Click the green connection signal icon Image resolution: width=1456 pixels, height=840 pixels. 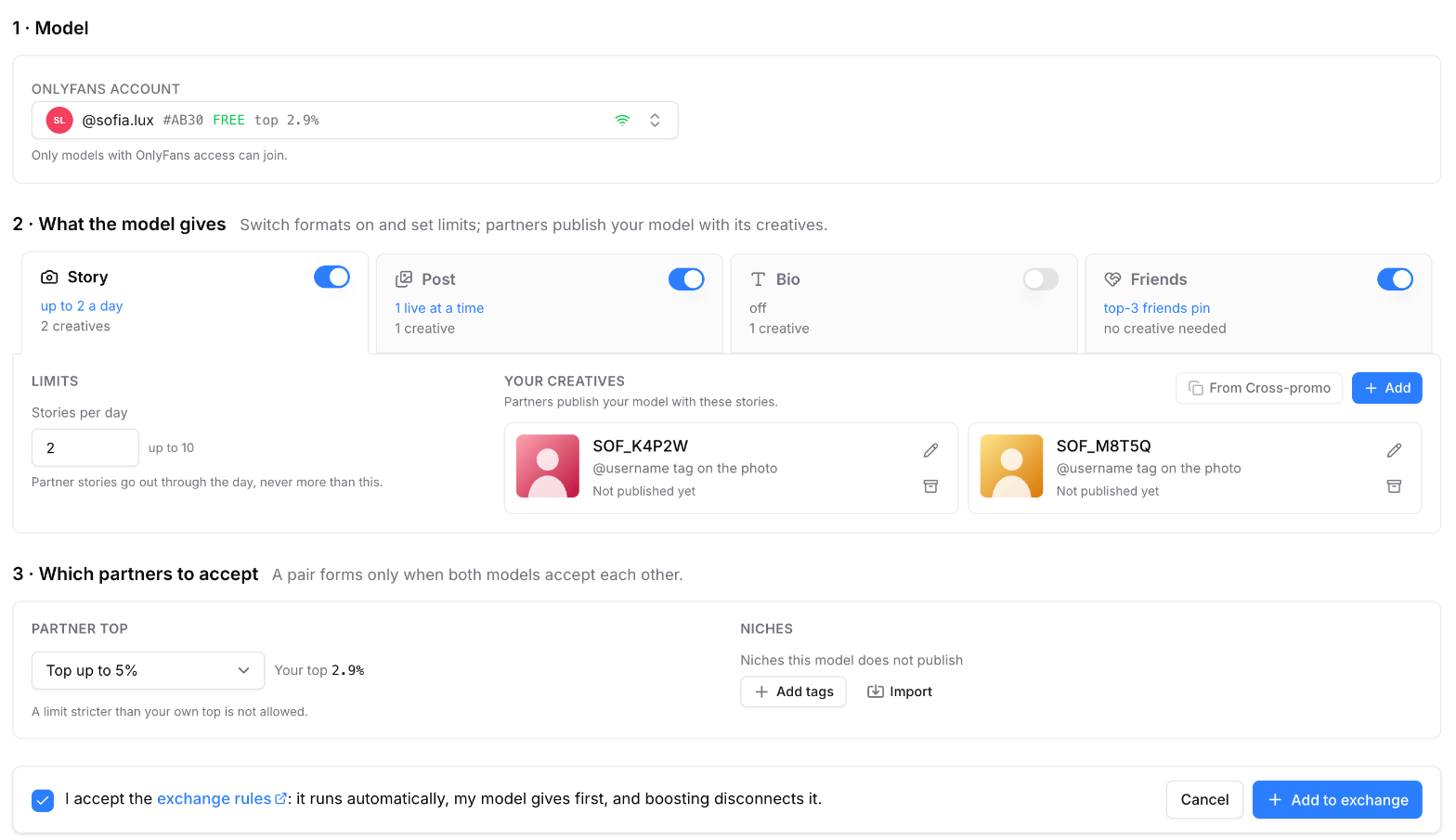[x=622, y=121]
